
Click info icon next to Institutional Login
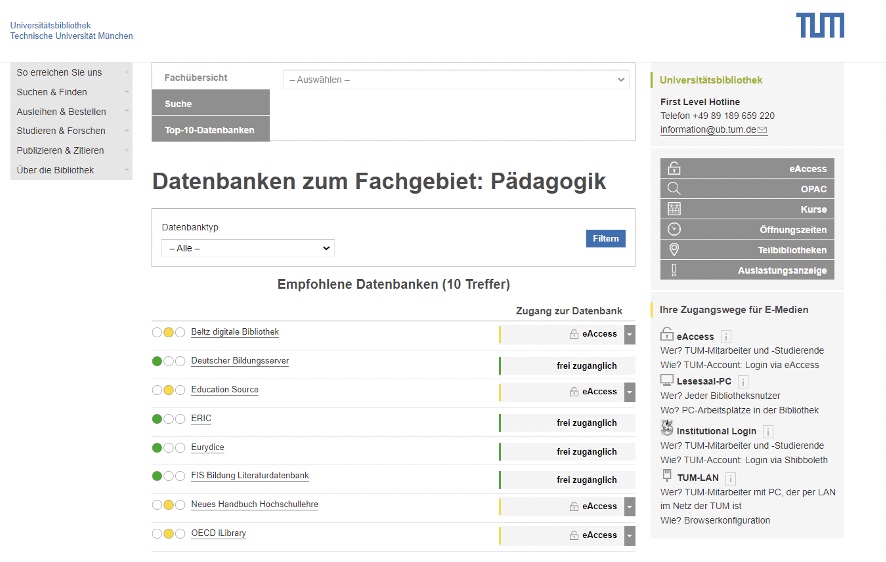coord(768,431)
